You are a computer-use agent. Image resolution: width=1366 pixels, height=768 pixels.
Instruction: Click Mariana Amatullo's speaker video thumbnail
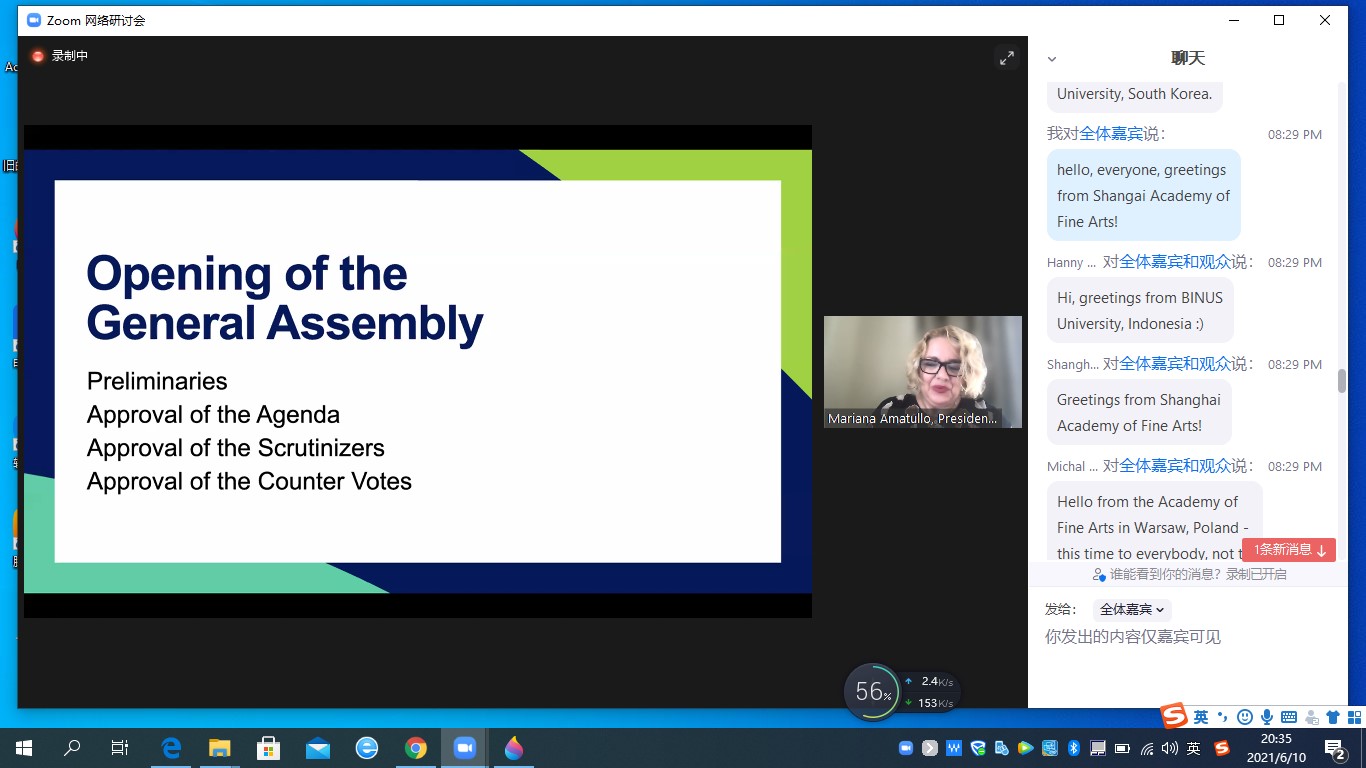click(x=922, y=371)
